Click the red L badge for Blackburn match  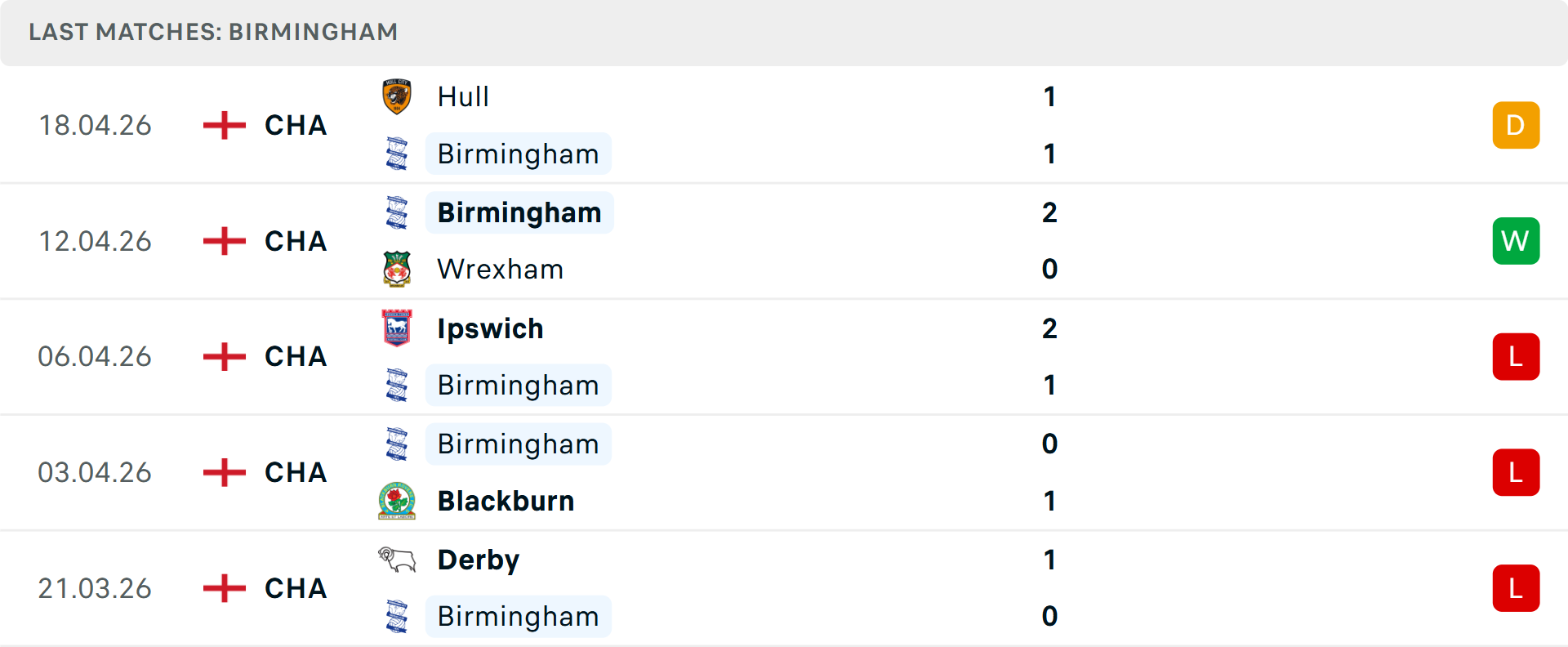[1516, 472]
